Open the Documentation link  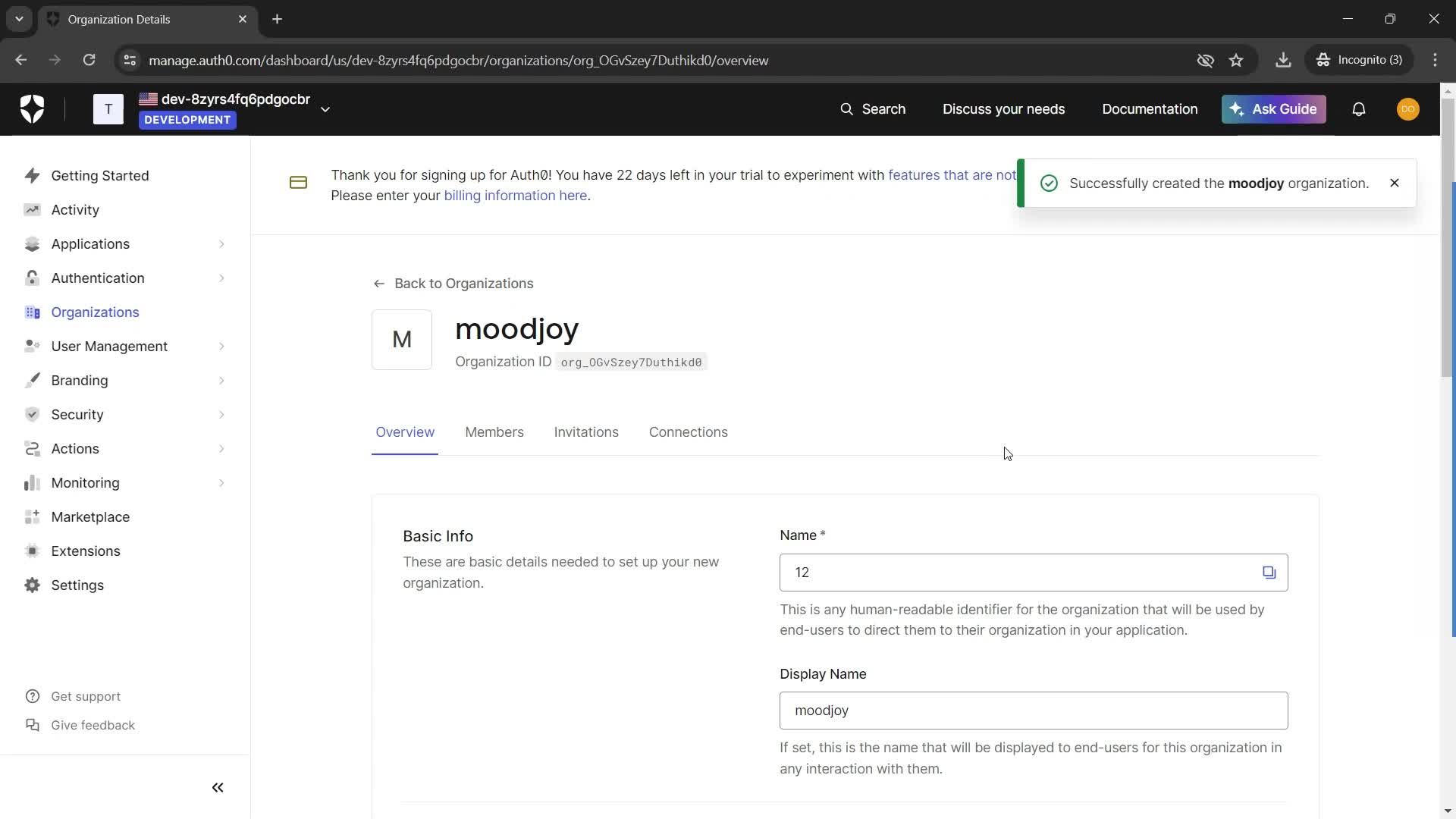coord(1150,109)
